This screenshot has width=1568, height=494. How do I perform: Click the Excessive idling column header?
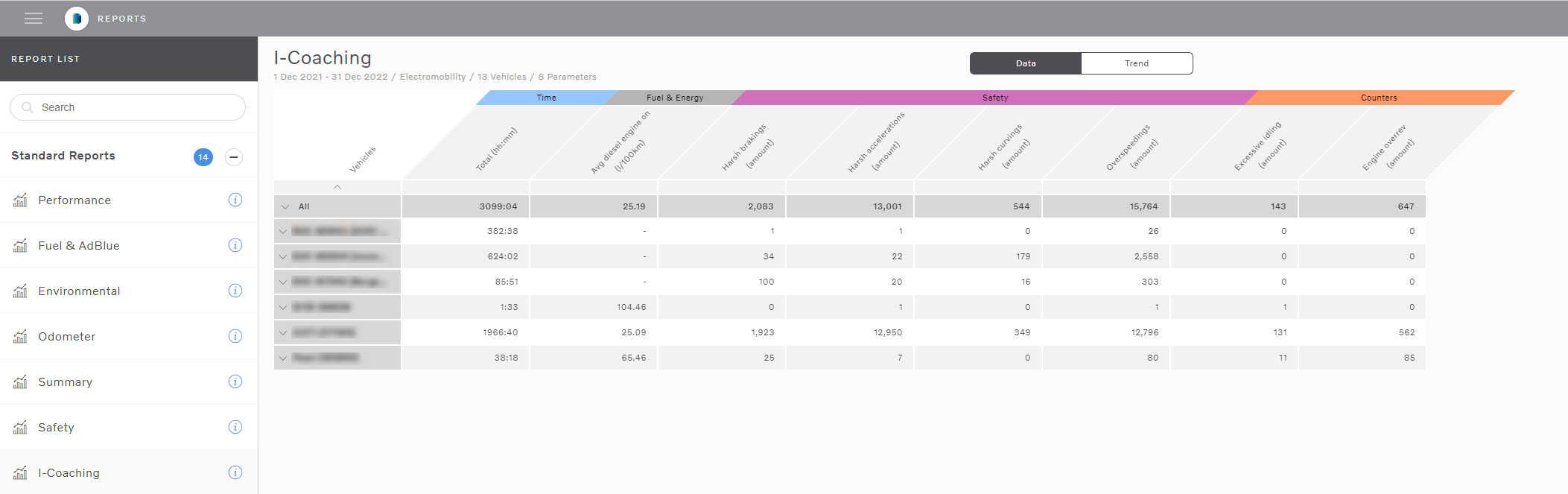pos(1260,145)
